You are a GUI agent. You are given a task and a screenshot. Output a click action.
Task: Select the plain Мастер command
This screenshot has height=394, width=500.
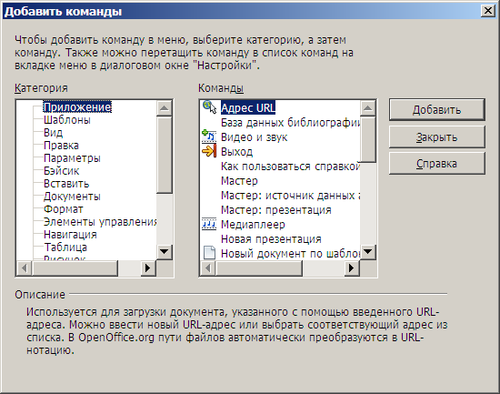click(239, 181)
